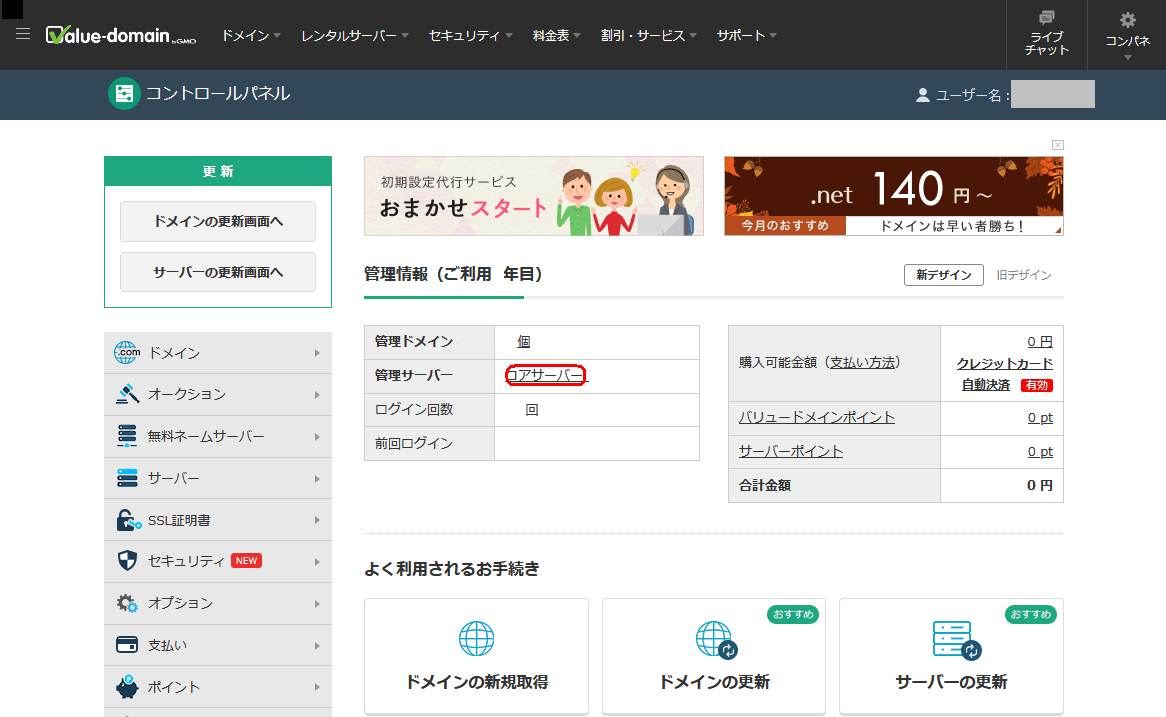Viewport: 1166px width, 717px height.
Task: Click the SSL証明書 padlock icon
Action: pos(128,520)
